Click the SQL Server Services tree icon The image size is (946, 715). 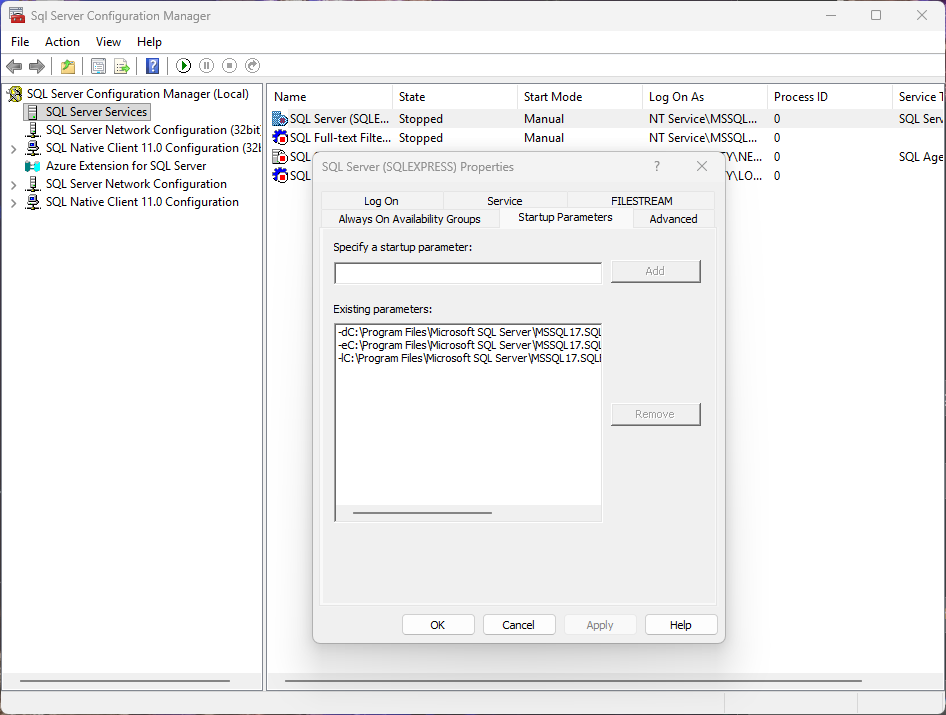click(x=33, y=112)
